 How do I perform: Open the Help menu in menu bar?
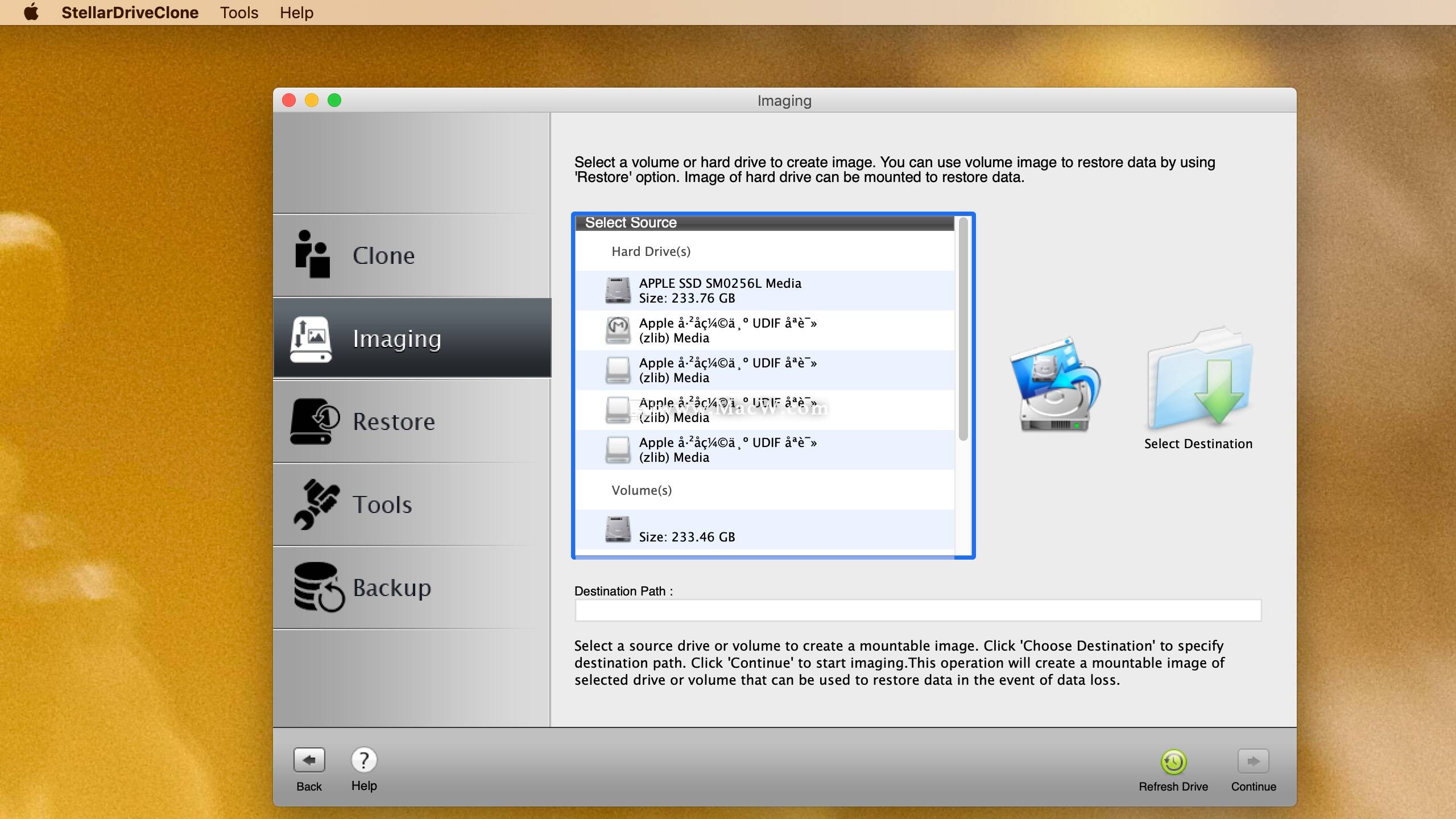click(x=296, y=13)
